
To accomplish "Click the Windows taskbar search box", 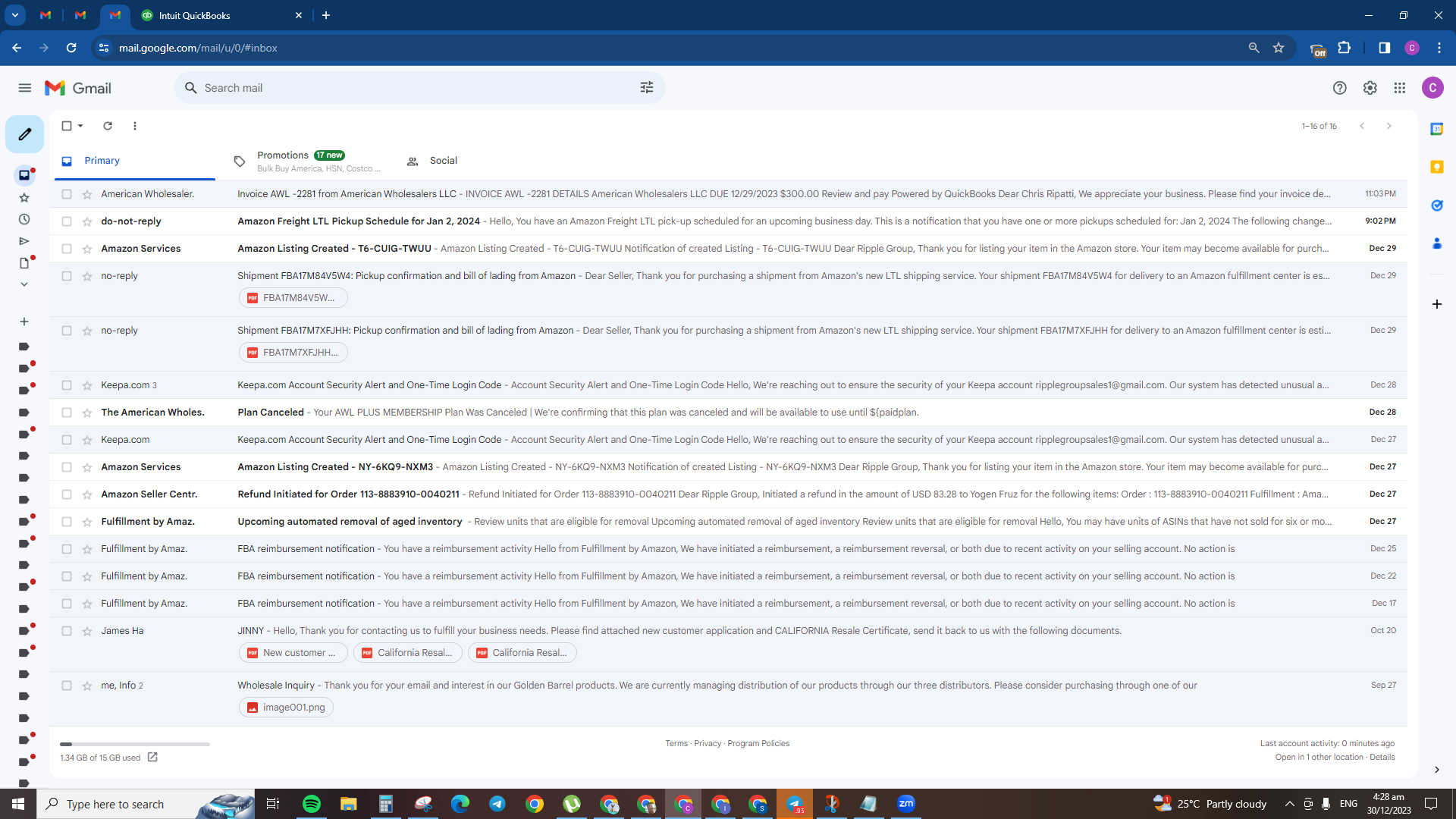I will tap(146, 804).
